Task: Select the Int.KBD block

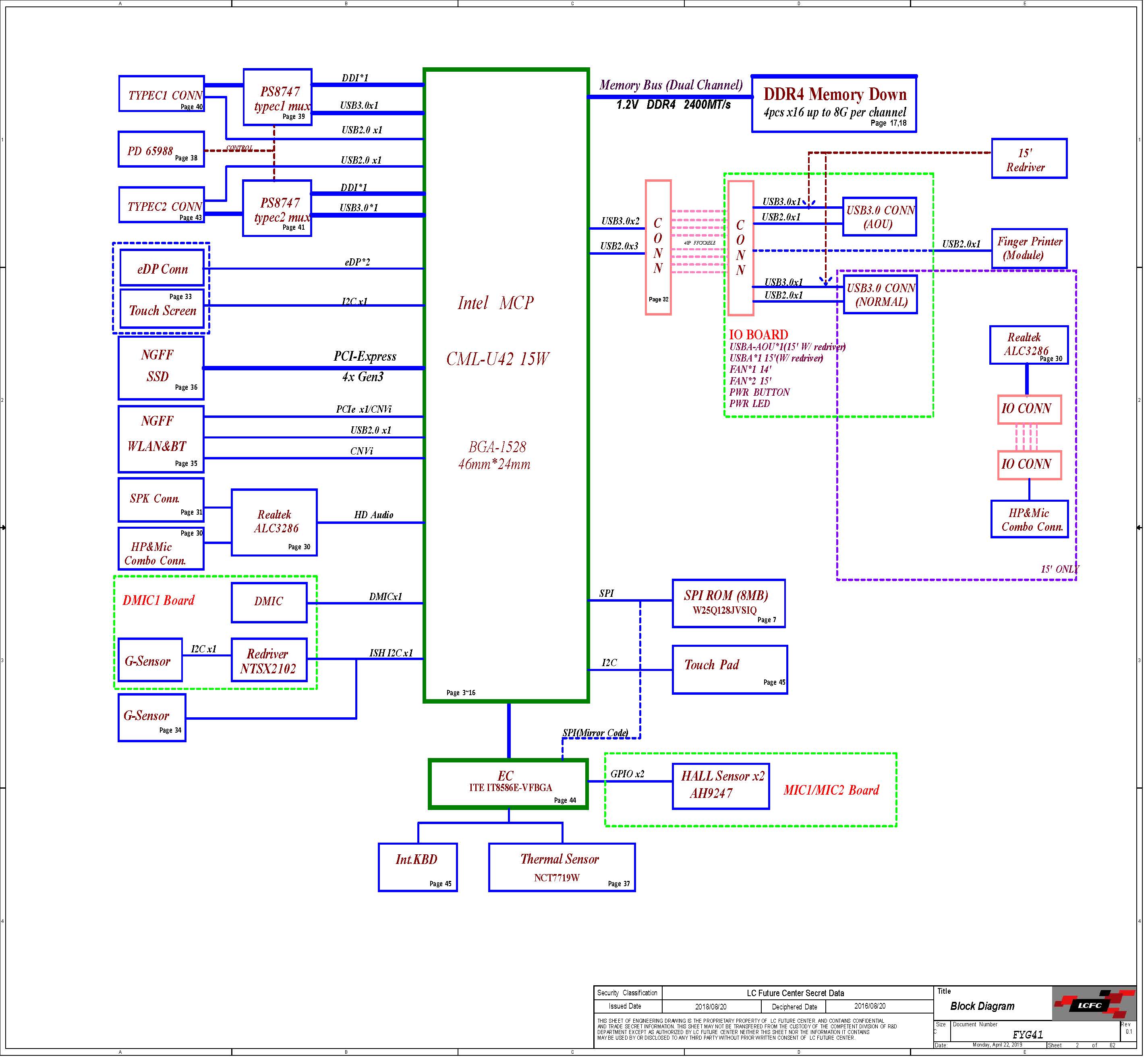Action: point(417,867)
